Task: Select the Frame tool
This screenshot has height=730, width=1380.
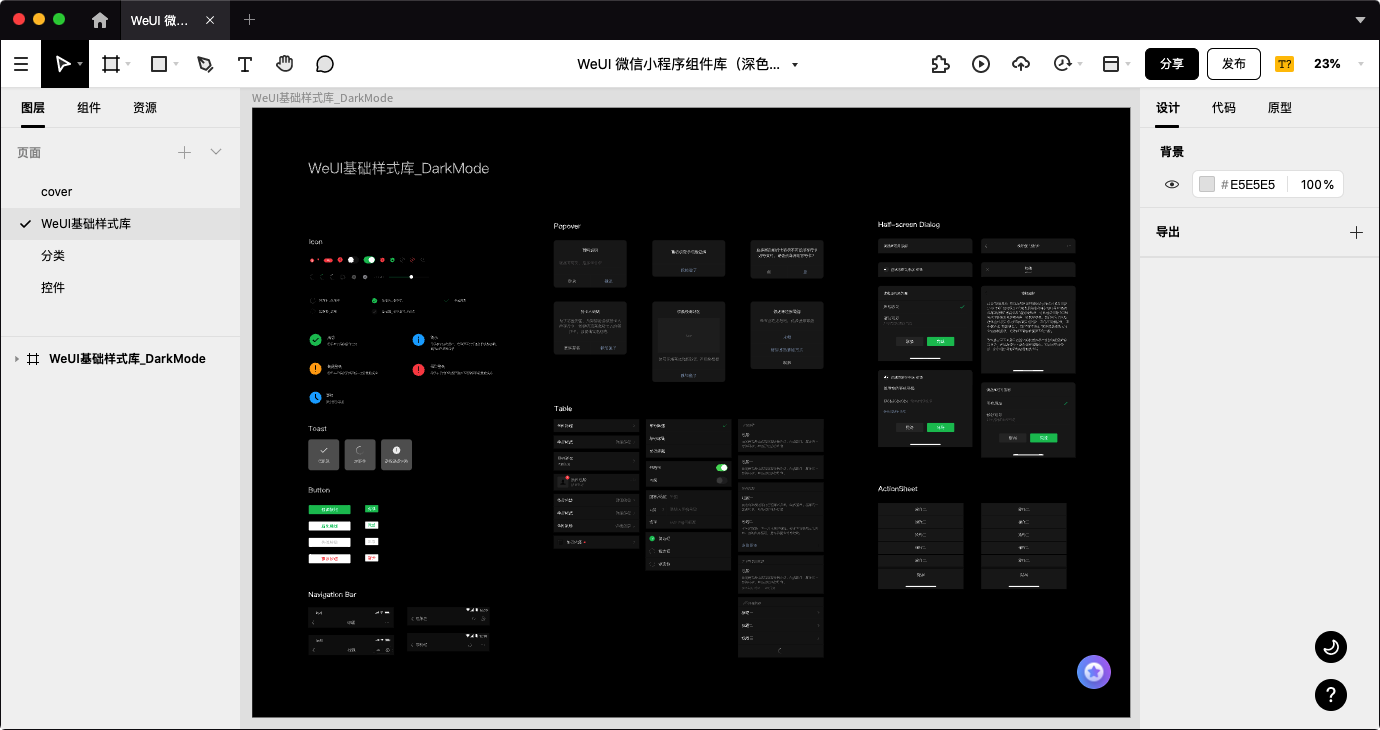Action: tap(111, 64)
